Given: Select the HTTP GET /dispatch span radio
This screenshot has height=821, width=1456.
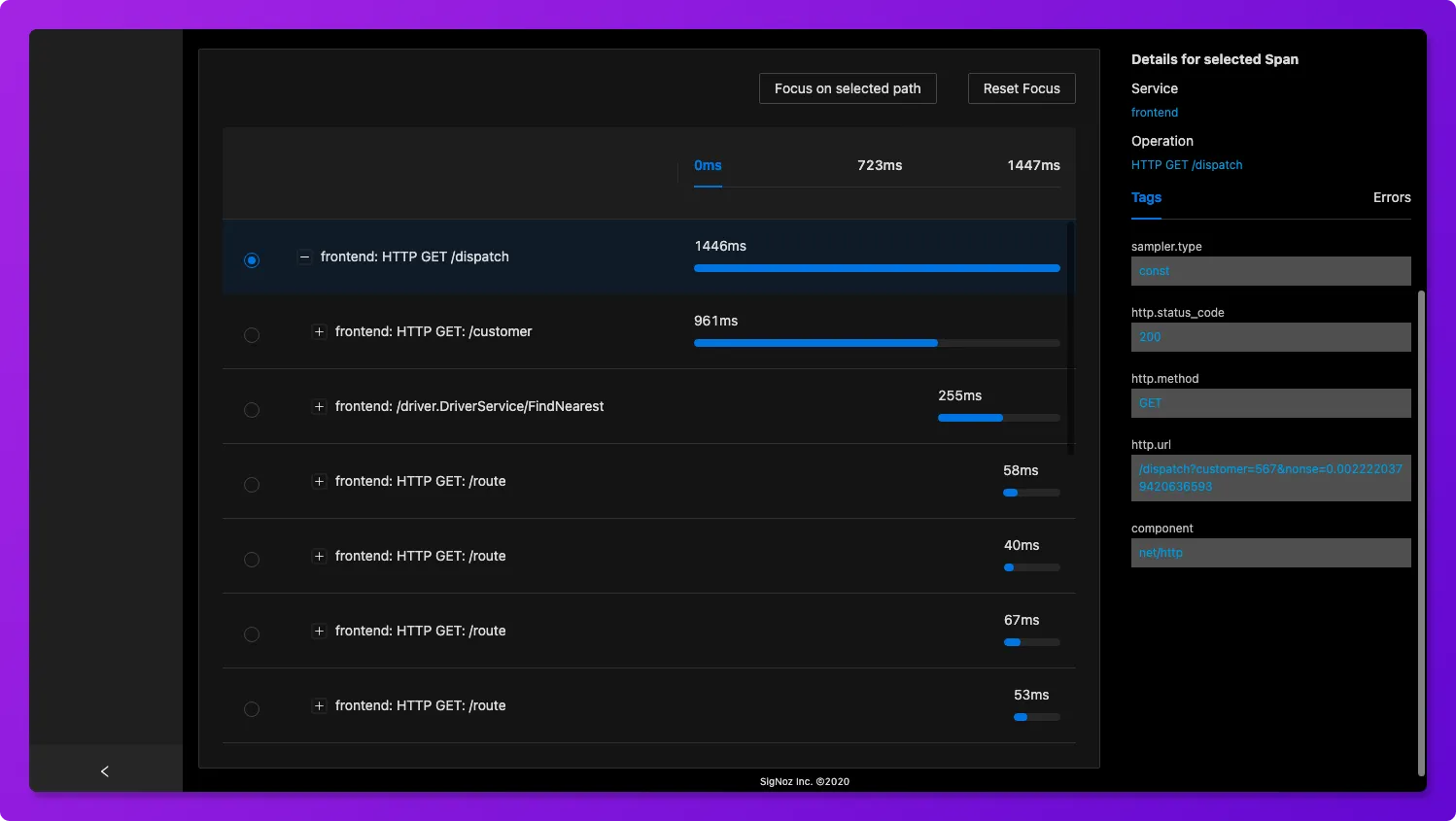Looking at the screenshot, I should click(x=252, y=260).
